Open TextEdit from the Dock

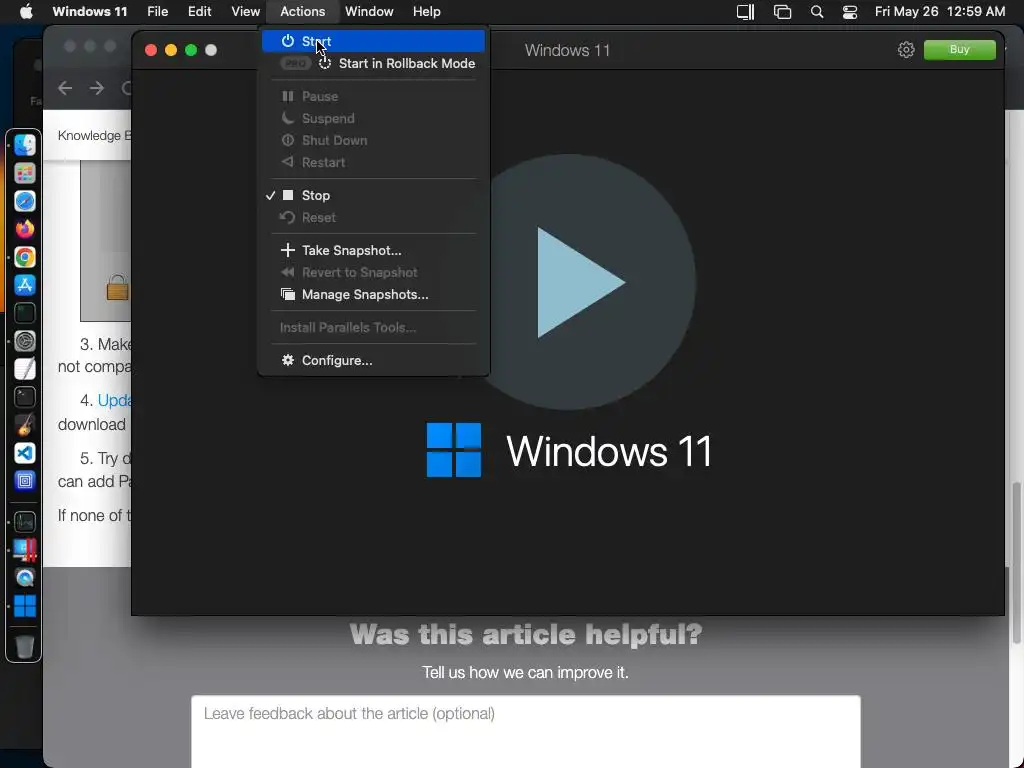[25, 369]
